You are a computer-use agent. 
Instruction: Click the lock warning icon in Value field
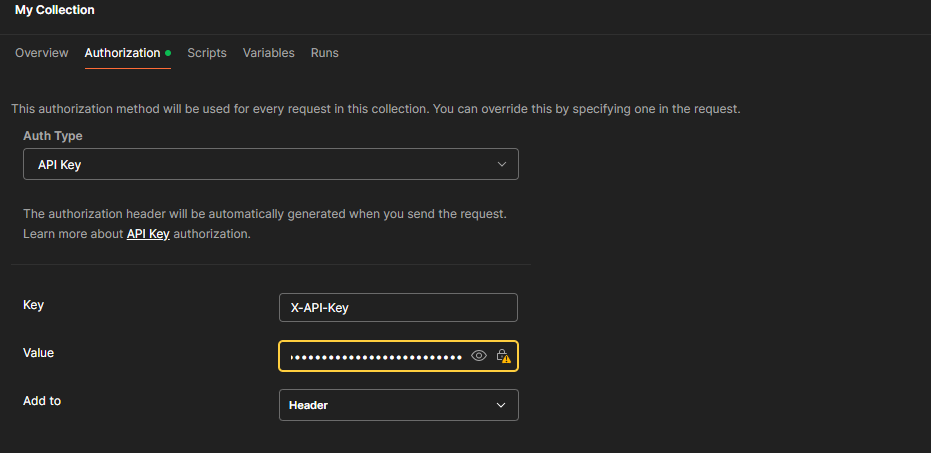pos(504,356)
